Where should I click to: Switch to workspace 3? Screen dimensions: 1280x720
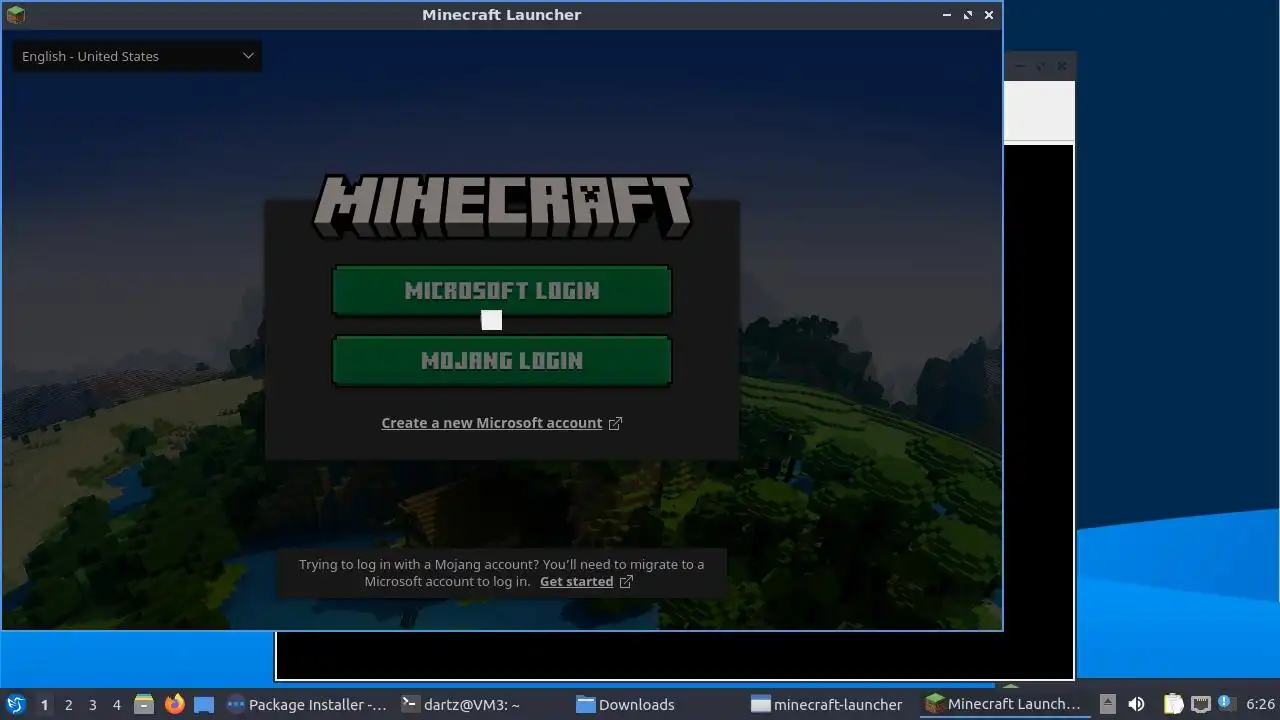click(x=92, y=705)
